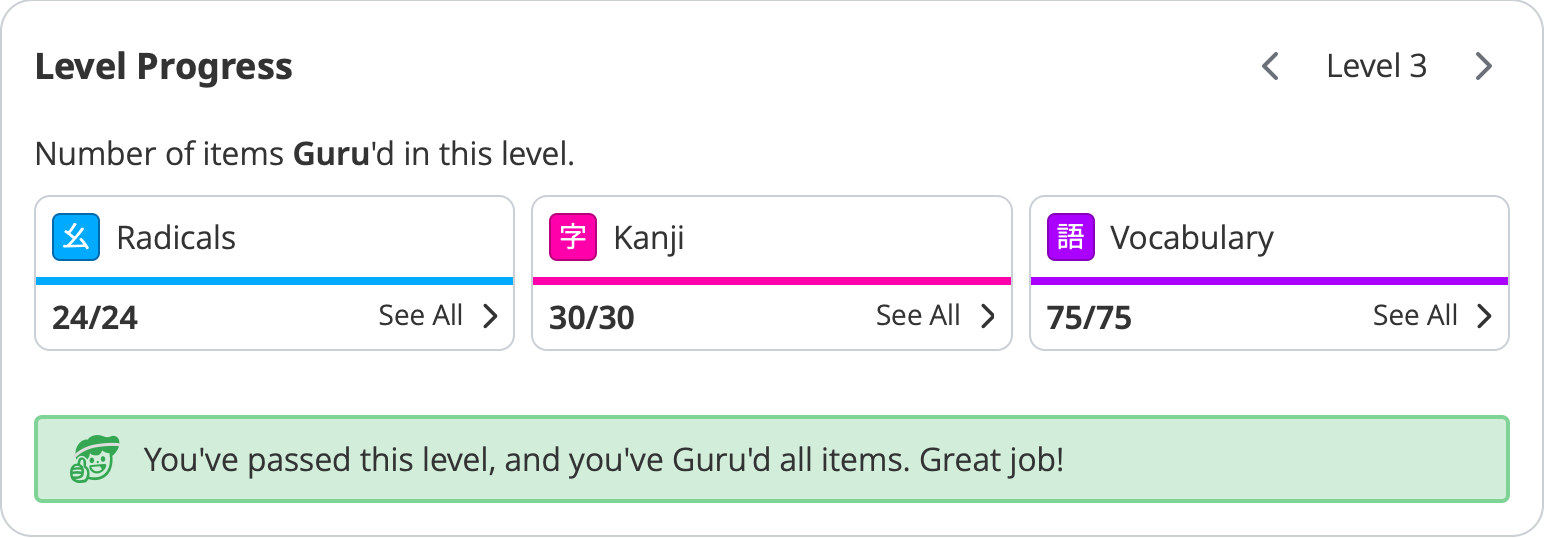This screenshot has width=1544, height=538.
Task: Click the chevron in the Radicals card
Action: point(490,316)
